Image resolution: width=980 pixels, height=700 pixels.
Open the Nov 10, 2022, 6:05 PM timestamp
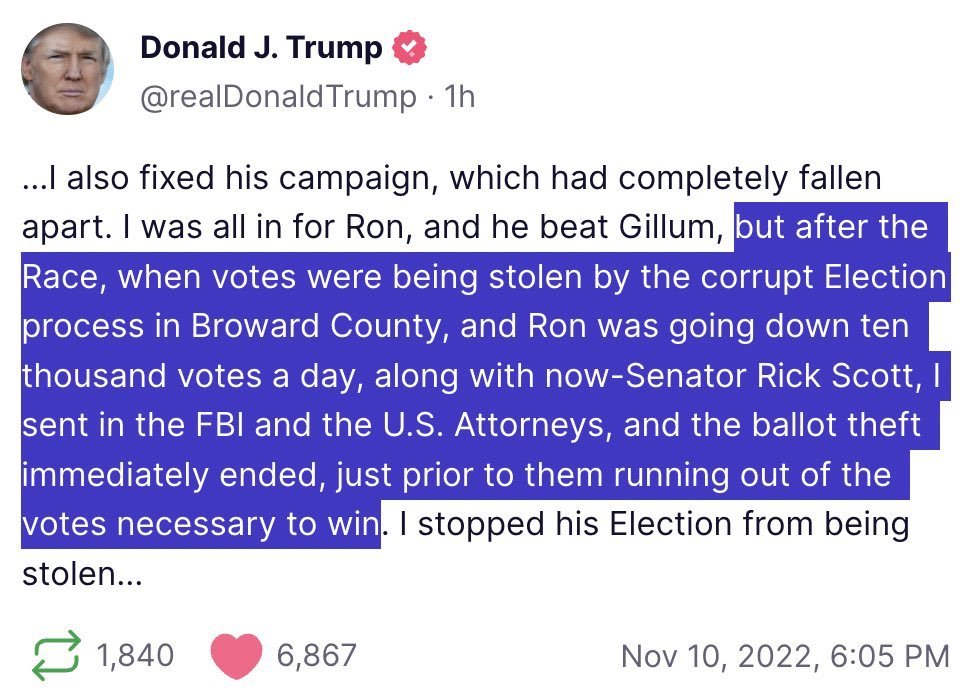click(786, 656)
